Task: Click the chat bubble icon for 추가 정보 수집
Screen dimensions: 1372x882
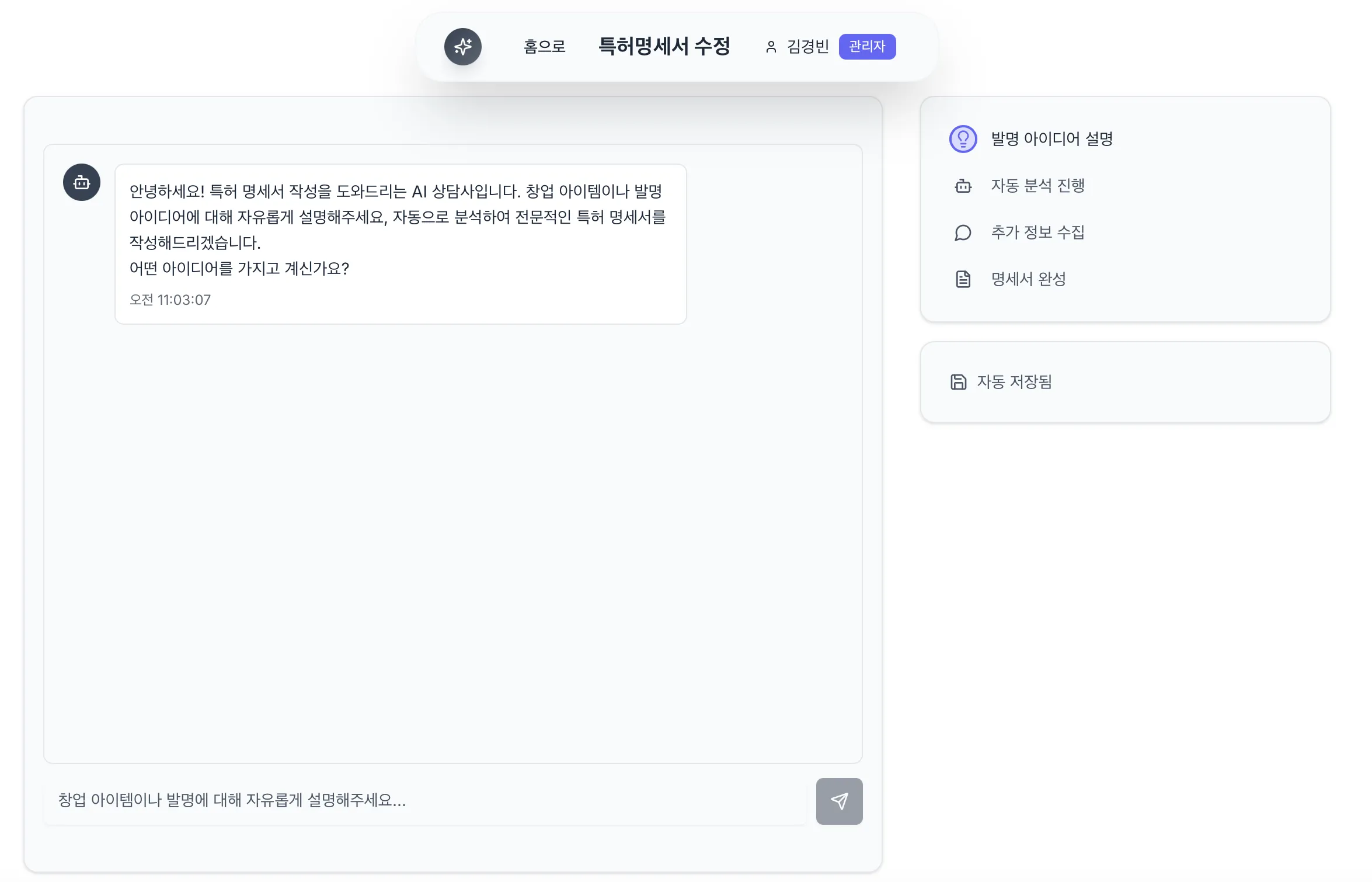Action: pos(963,232)
